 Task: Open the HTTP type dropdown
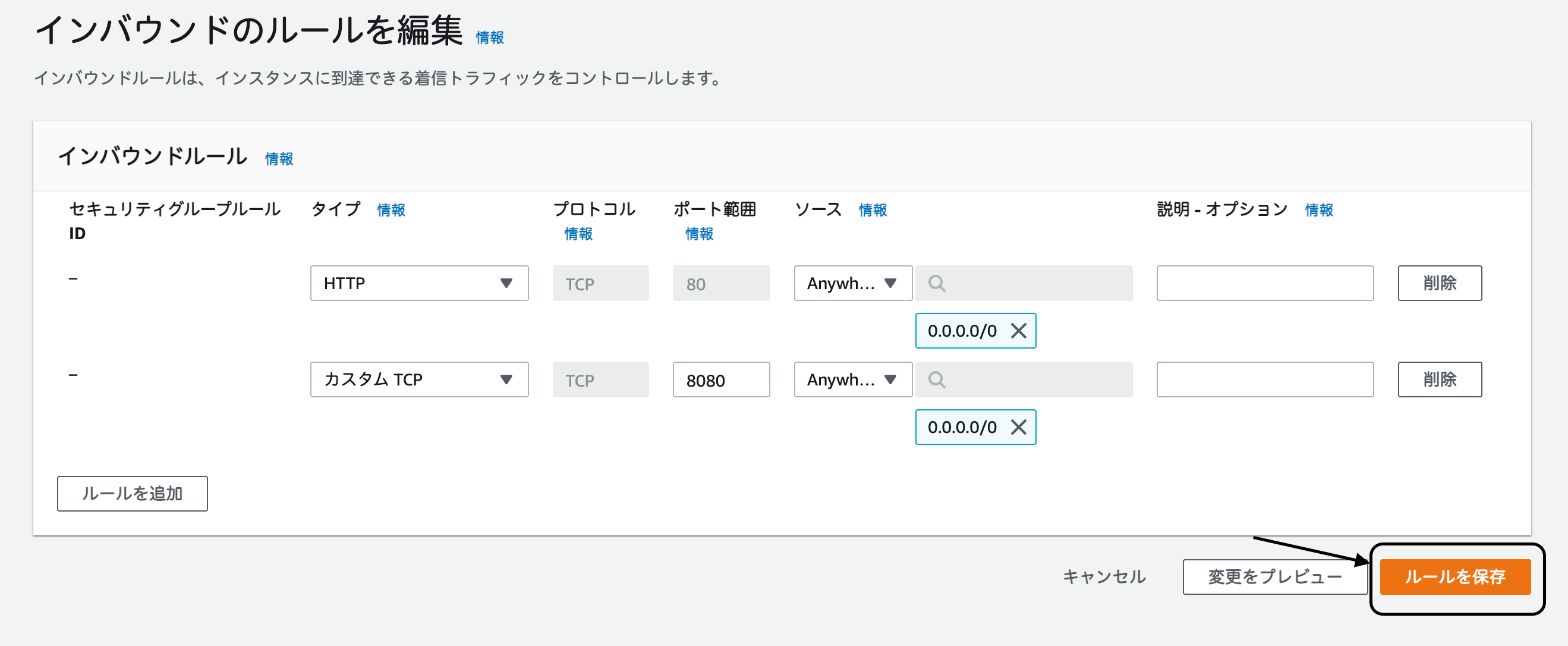pos(420,283)
